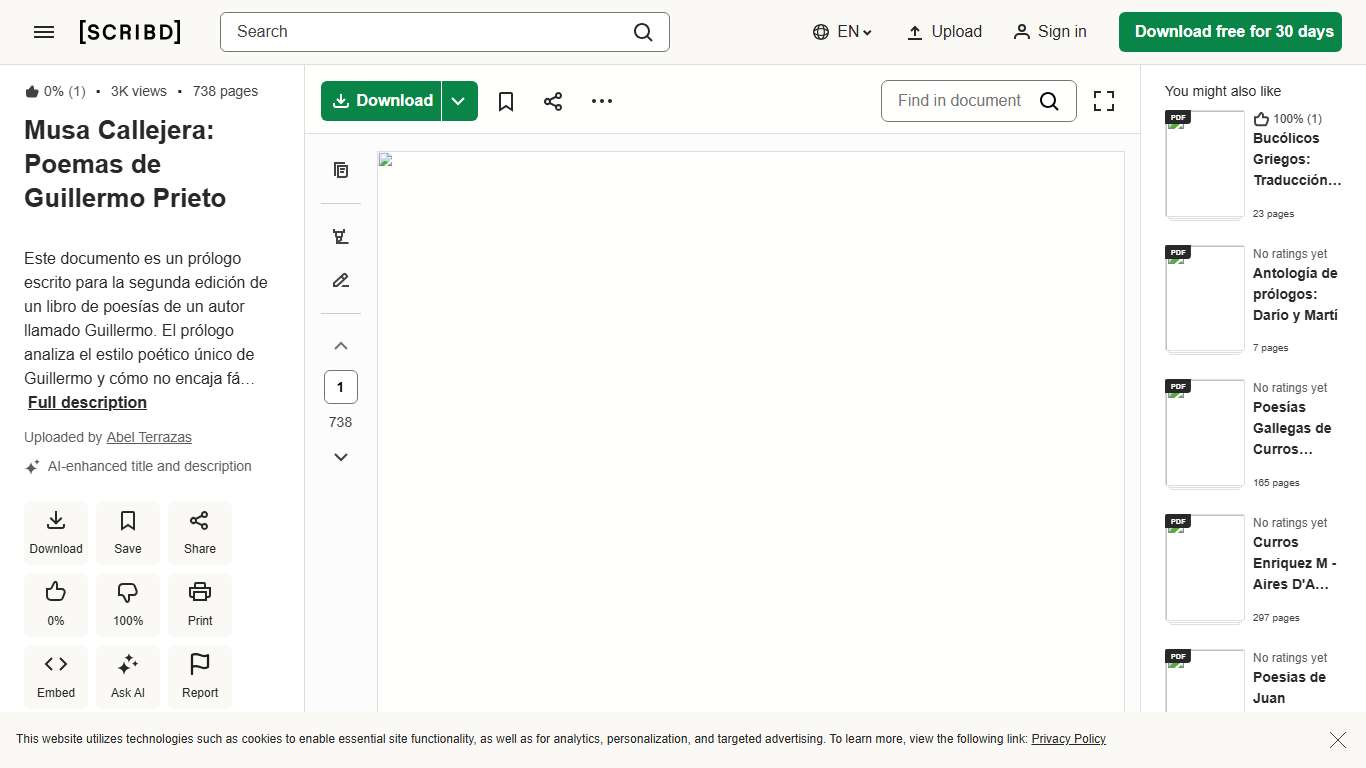Click the Print icon in sidebar
This screenshot has height=768, width=1366.
tap(200, 604)
